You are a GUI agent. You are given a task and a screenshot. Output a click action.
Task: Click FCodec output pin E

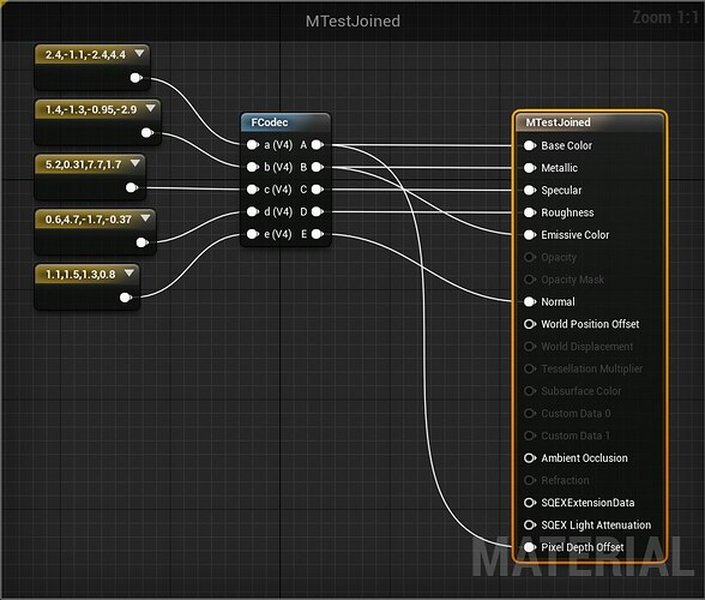click(x=317, y=234)
